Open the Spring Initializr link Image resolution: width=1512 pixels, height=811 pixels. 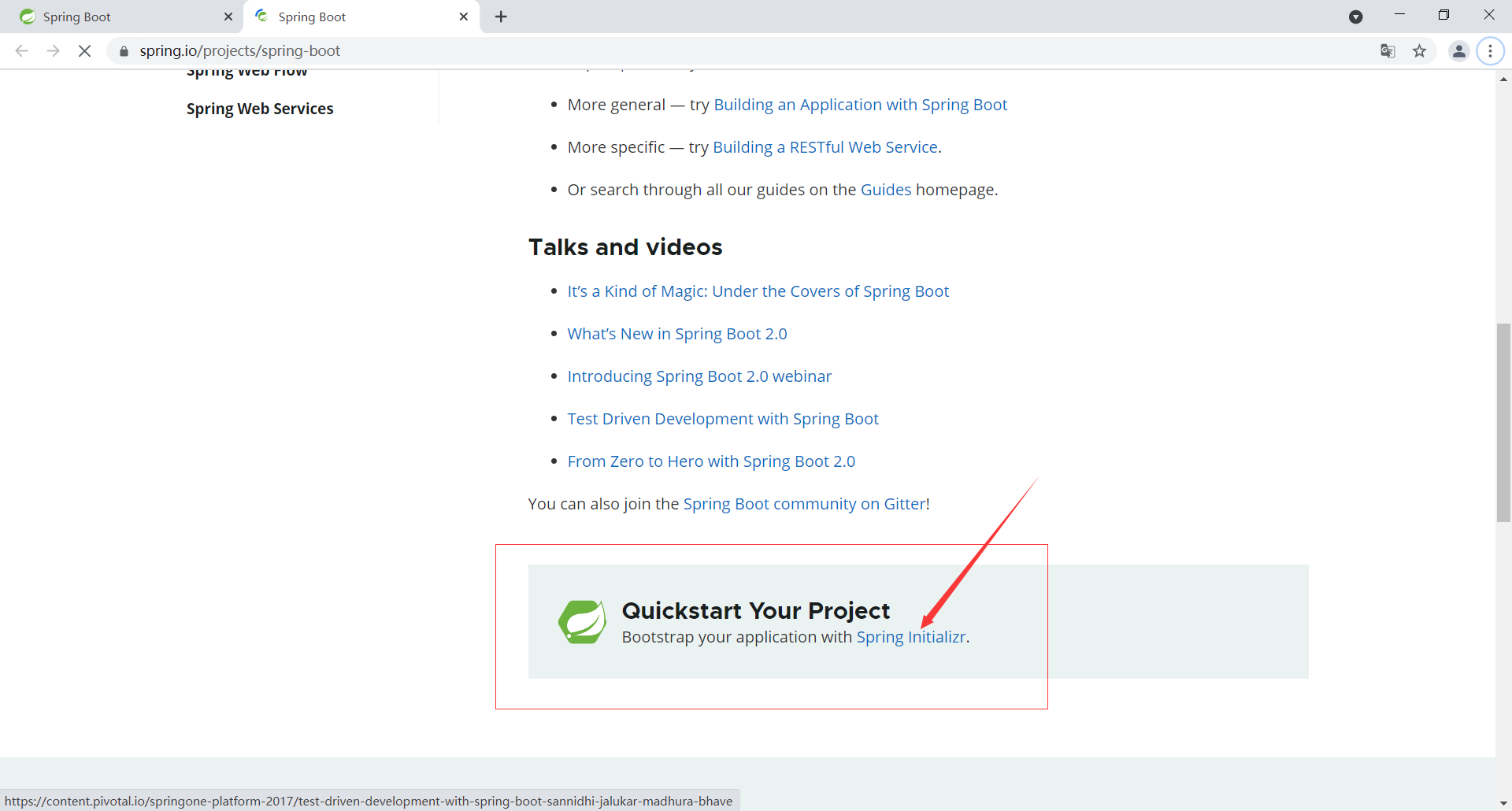click(x=911, y=637)
